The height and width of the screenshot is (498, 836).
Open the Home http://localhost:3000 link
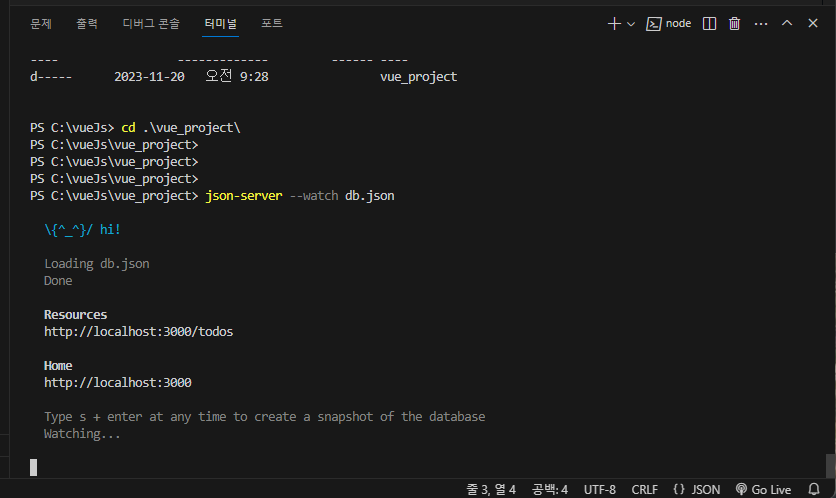point(118,383)
